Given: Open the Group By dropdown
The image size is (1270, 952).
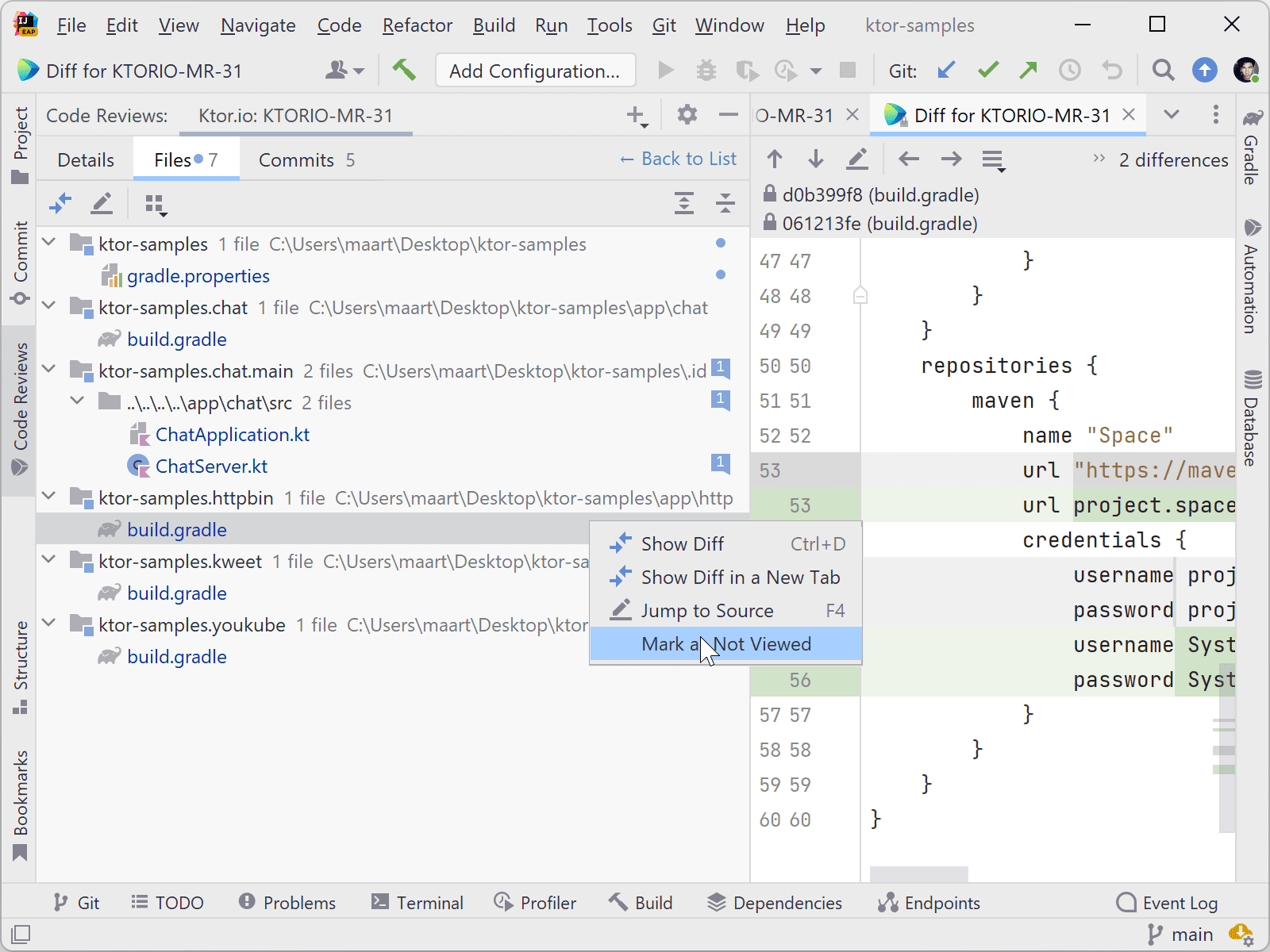Looking at the screenshot, I should pyautogui.click(x=156, y=205).
